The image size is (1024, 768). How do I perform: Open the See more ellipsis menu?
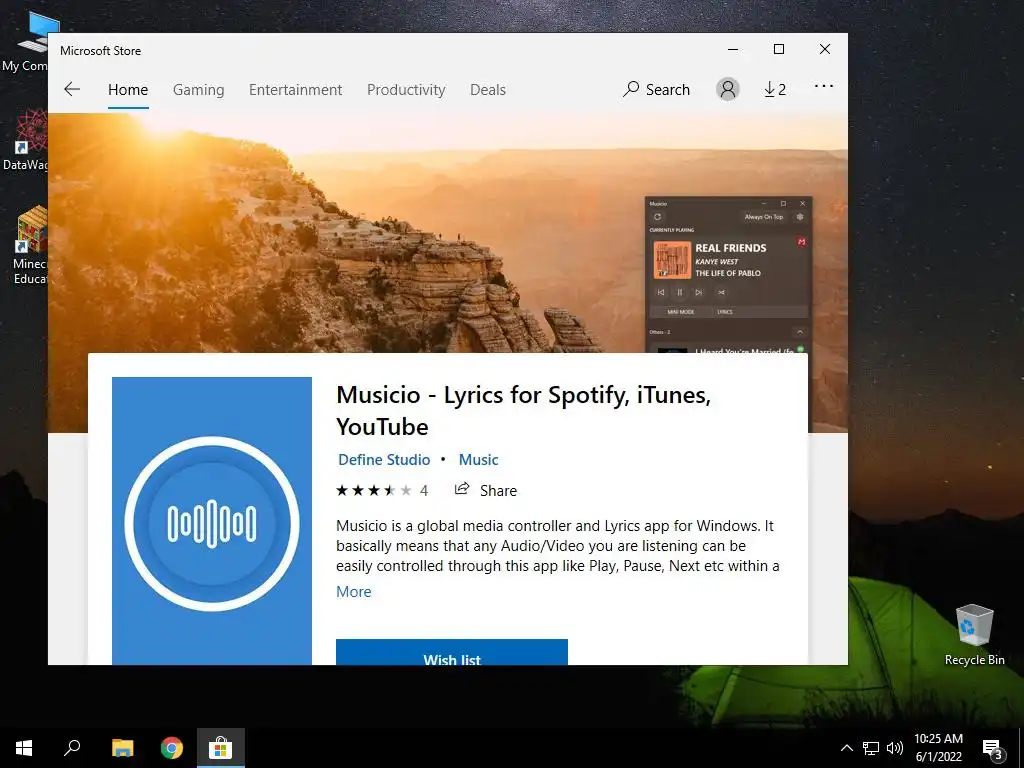tap(824, 86)
